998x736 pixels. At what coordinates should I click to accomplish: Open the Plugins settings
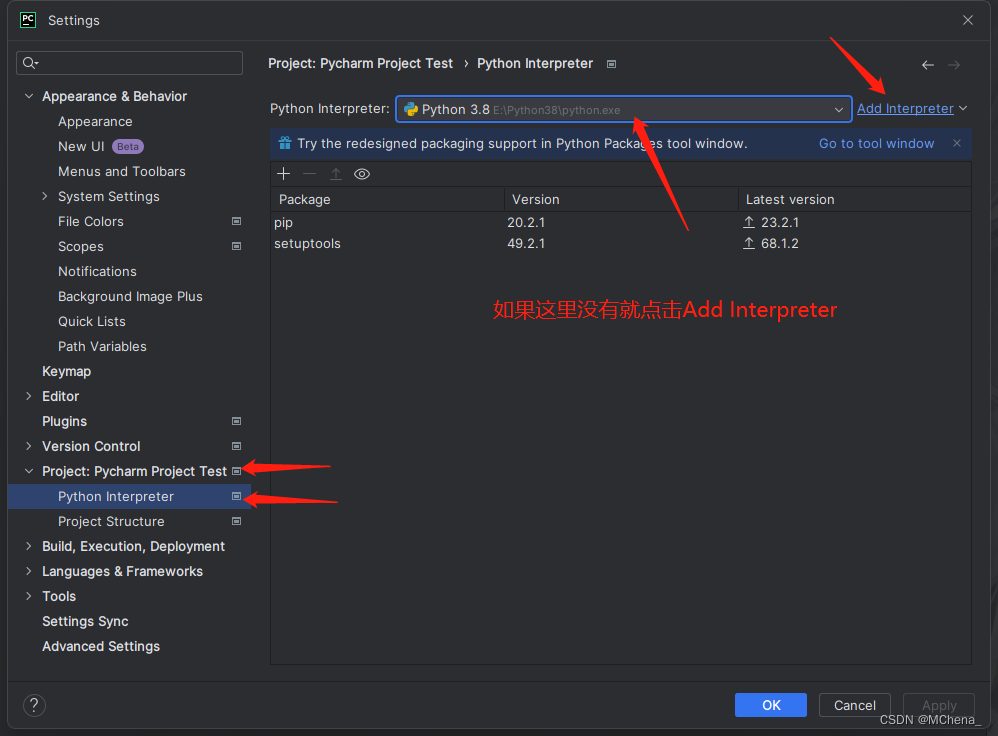pyautogui.click(x=64, y=421)
